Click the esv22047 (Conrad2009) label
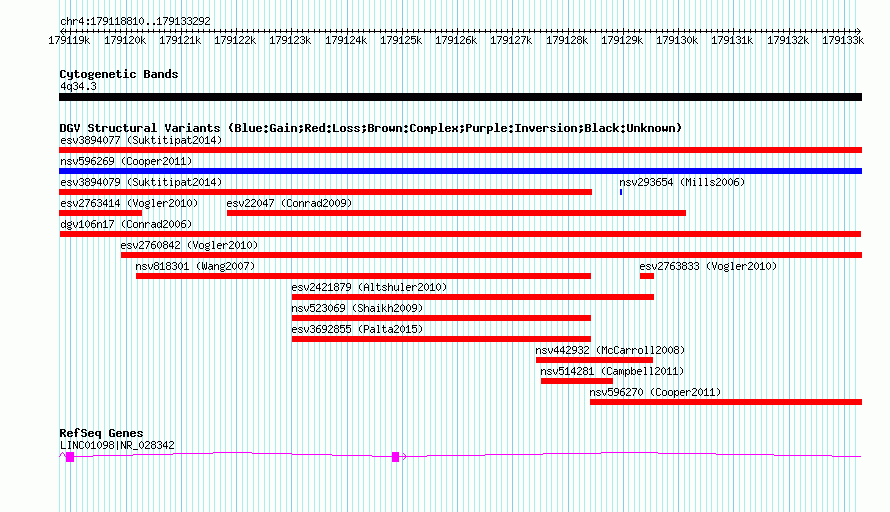The width and height of the screenshot is (890, 512). (289, 203)
